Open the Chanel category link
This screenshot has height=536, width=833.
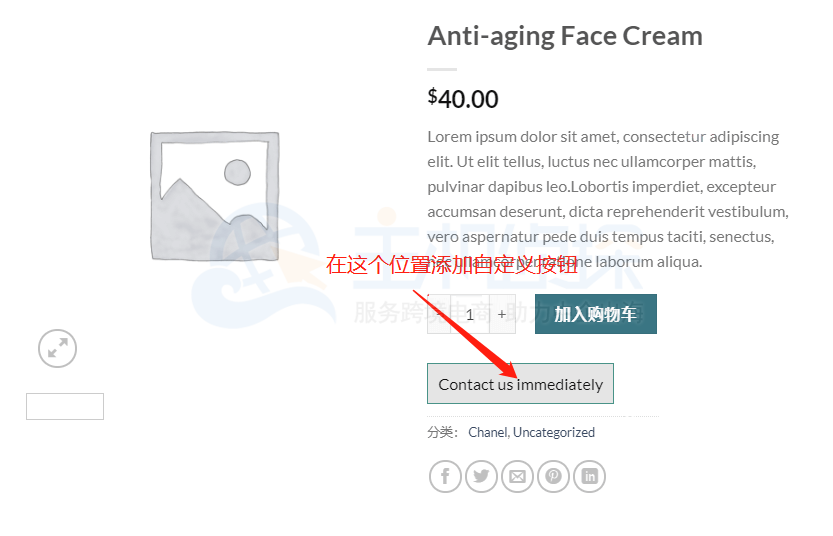pos(487,433)
